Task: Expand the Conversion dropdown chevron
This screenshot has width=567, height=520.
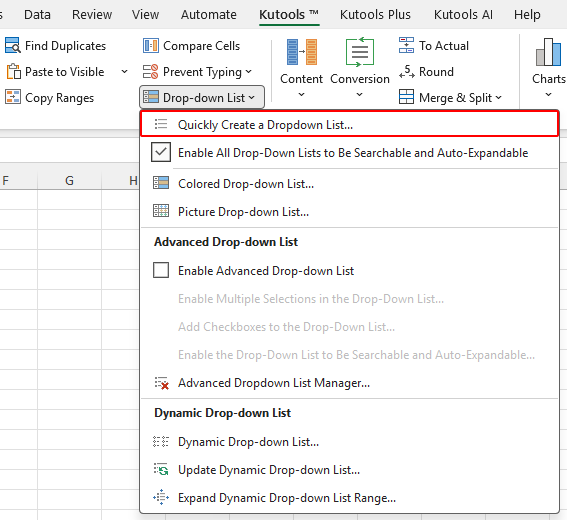Action: pyautogui.click(x=359, y=95)
